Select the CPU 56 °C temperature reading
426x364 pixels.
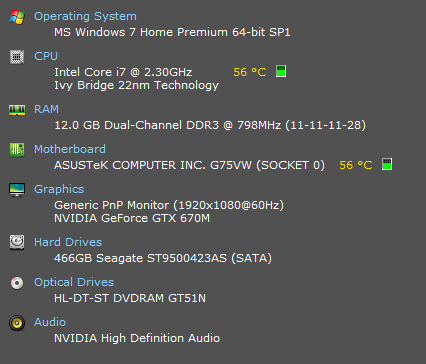[x=250, y=72]
